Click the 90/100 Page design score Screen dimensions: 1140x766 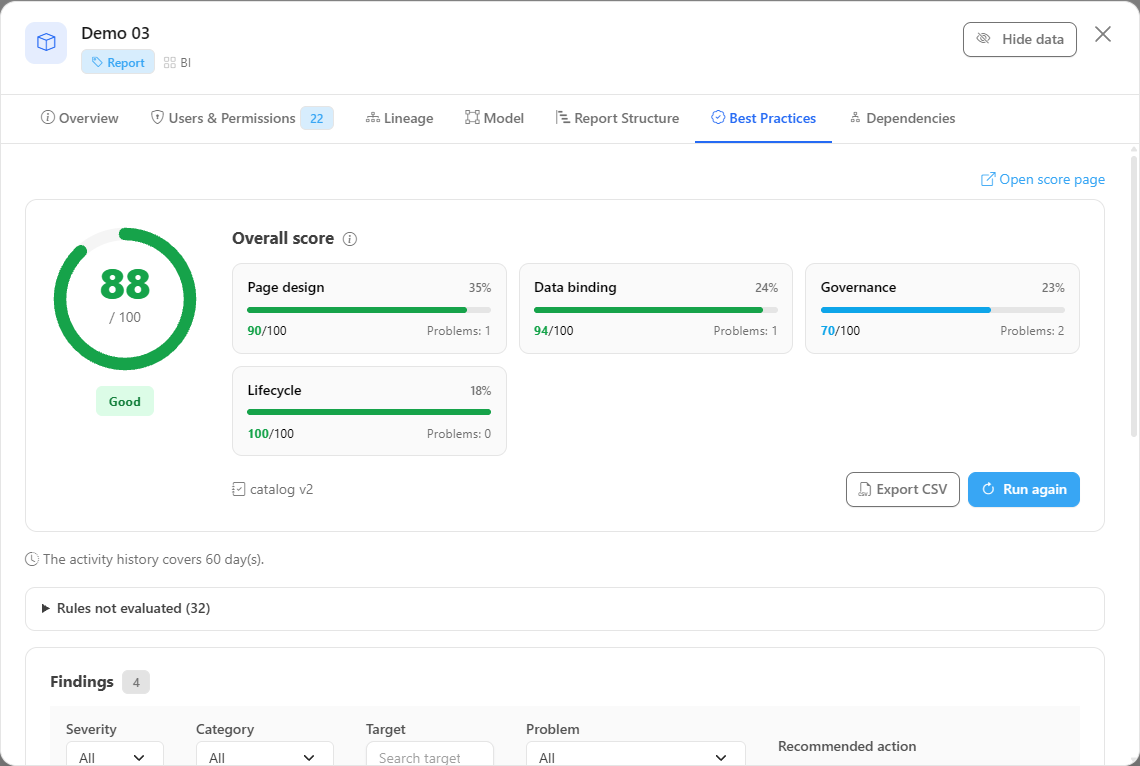coord(267,331)
